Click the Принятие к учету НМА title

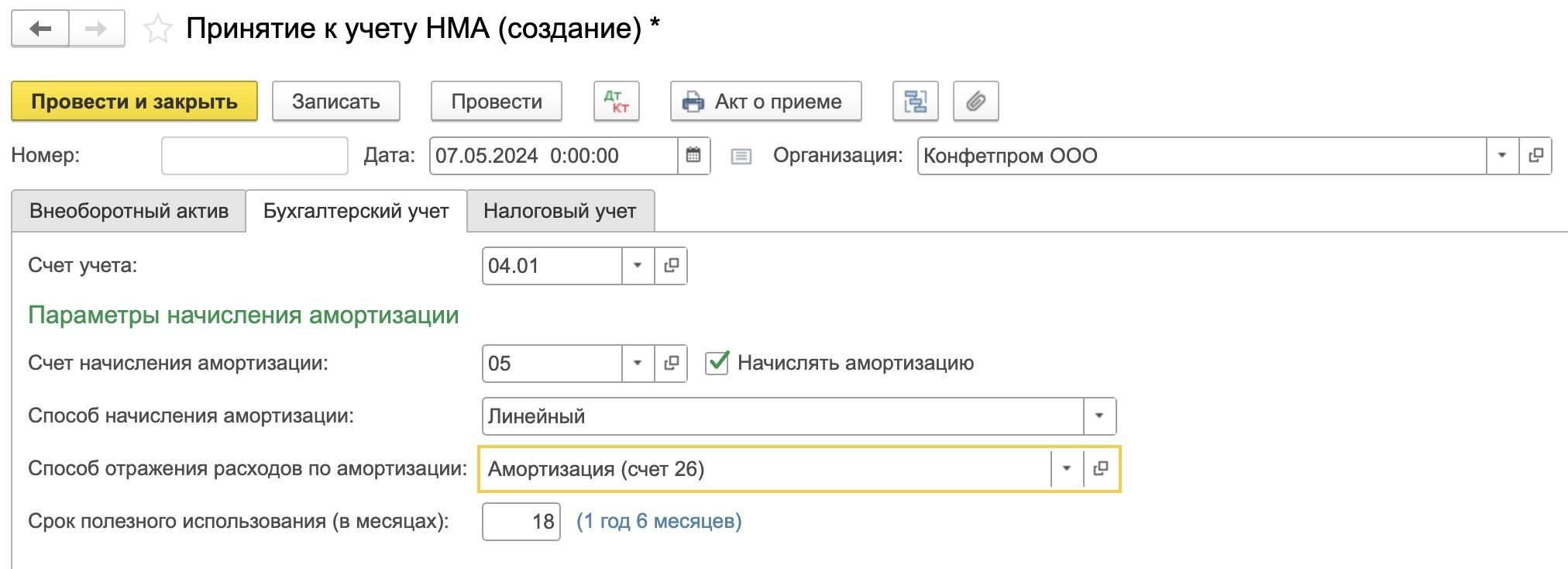click(x=423, y=29)
